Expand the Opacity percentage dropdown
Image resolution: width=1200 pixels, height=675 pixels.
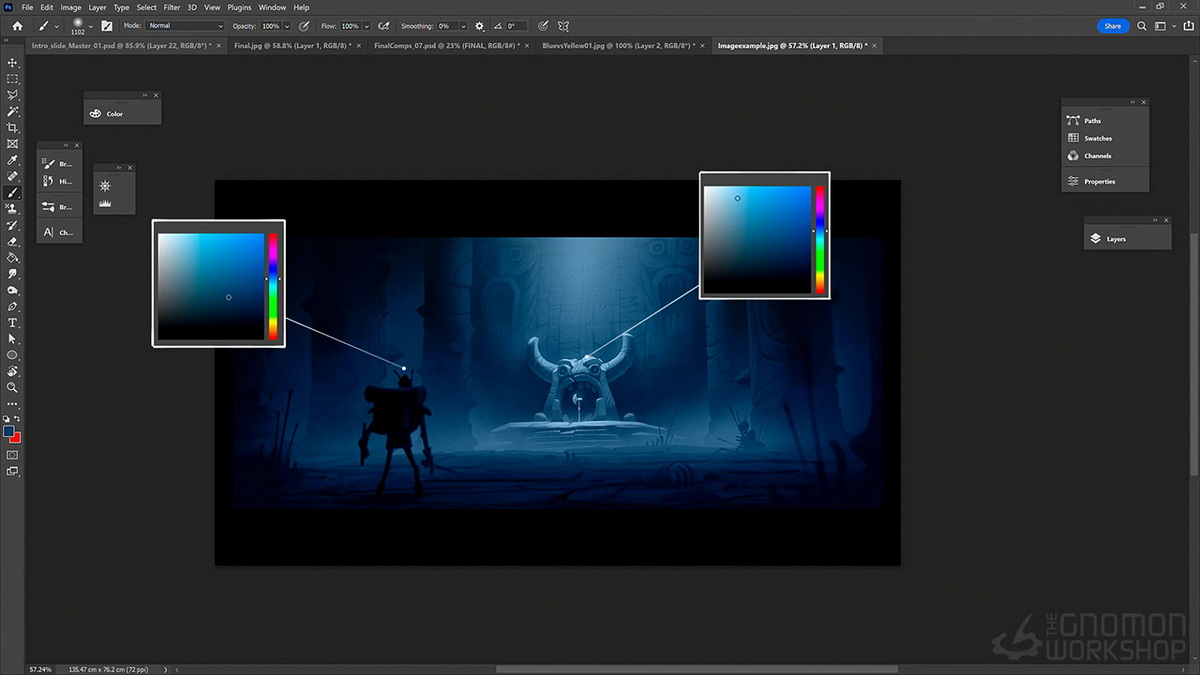point(287,26)
